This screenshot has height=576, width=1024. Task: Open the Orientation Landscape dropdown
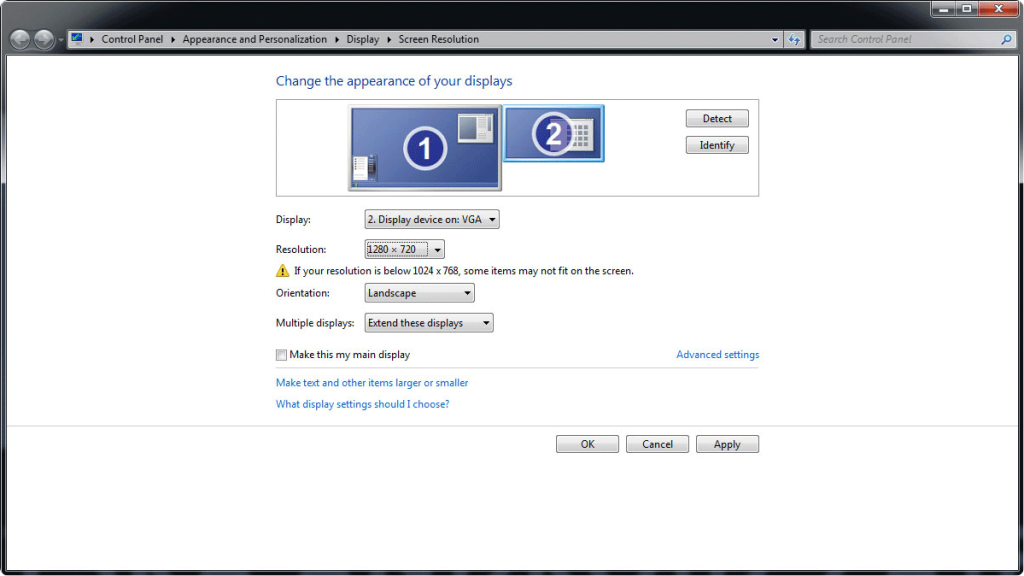(x=419, y=293)
